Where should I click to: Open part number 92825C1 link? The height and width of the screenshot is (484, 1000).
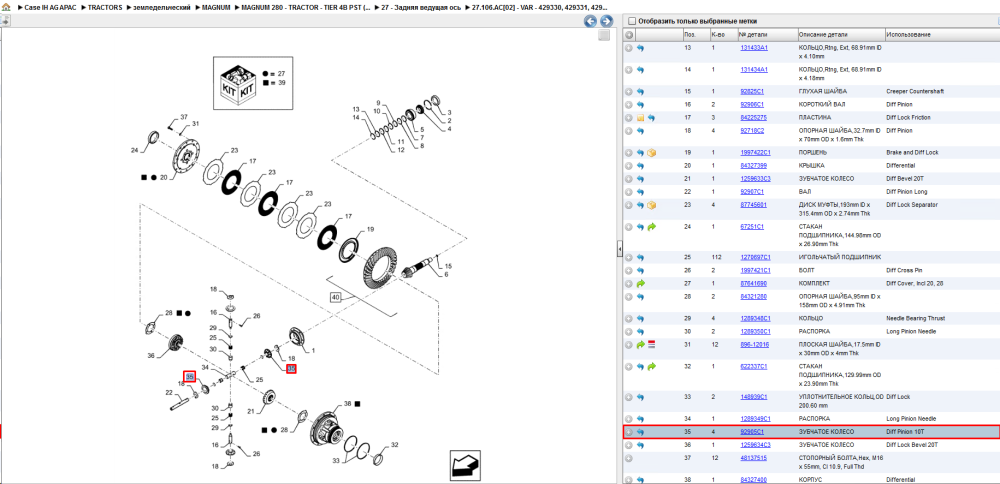click(x=752, y=92)
